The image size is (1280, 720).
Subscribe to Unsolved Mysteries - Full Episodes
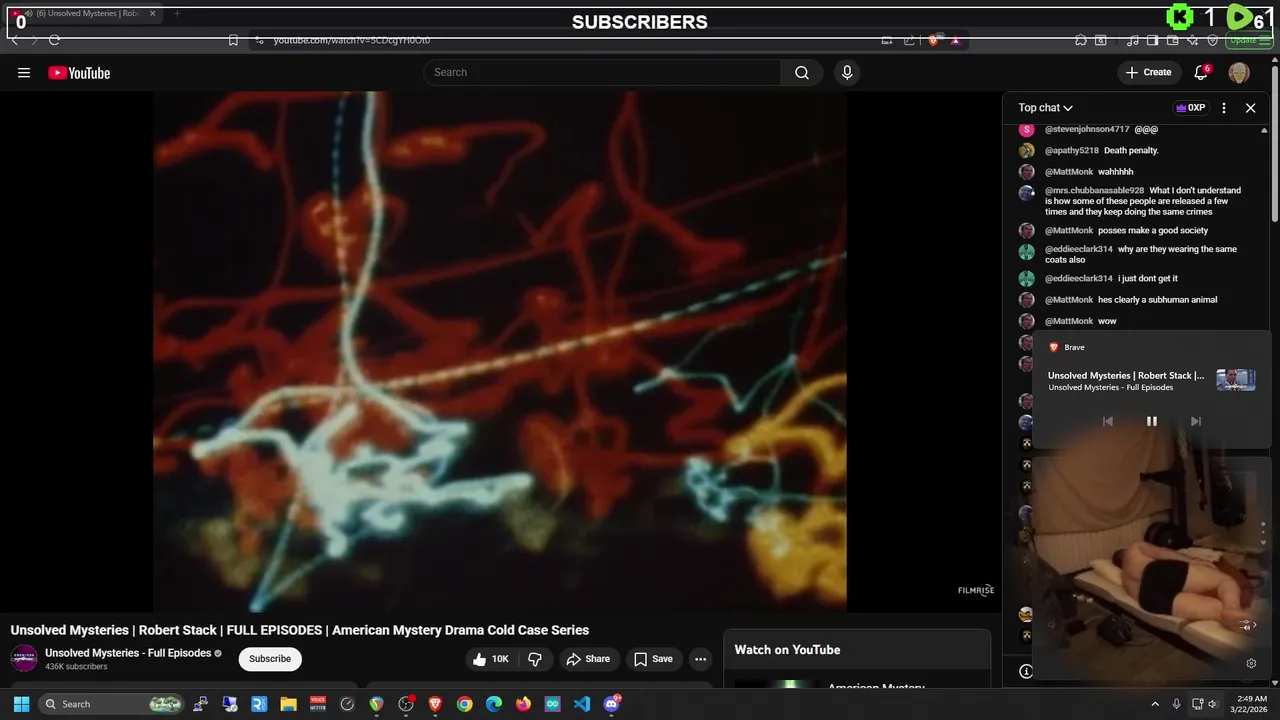tap(270, 659)
